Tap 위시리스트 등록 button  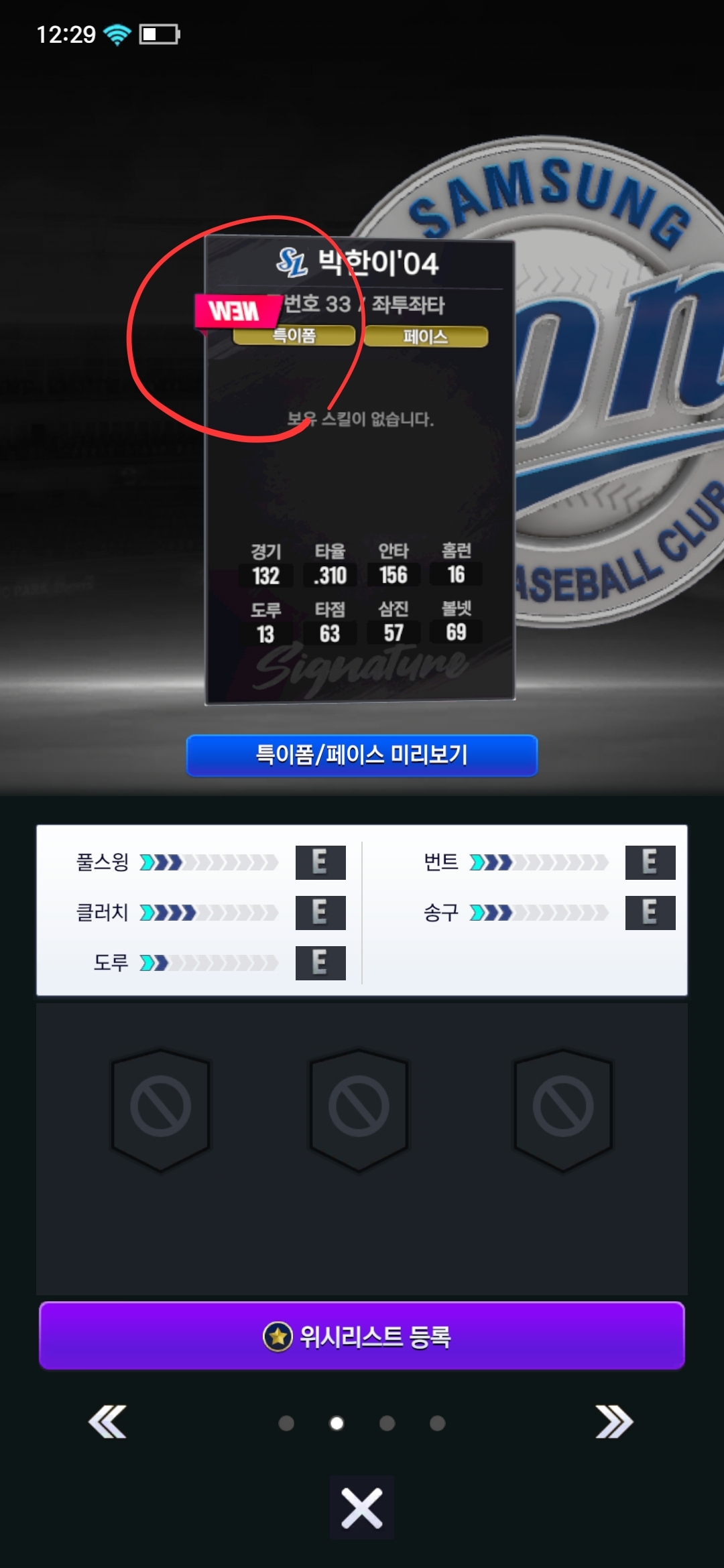362,1335
